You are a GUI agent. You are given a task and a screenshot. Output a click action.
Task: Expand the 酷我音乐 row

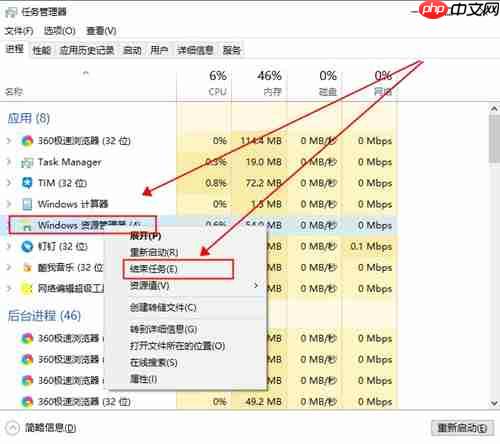9,267
